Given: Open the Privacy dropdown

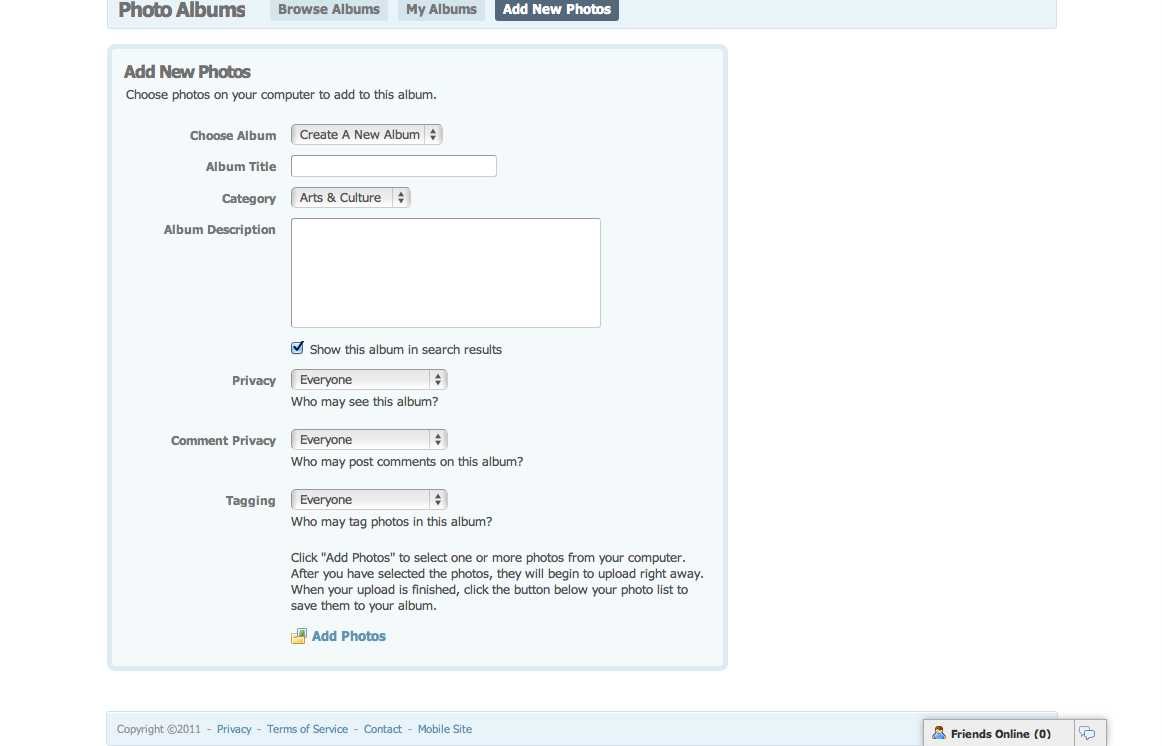Looking at the screenshot, I should tap(369, 380).
